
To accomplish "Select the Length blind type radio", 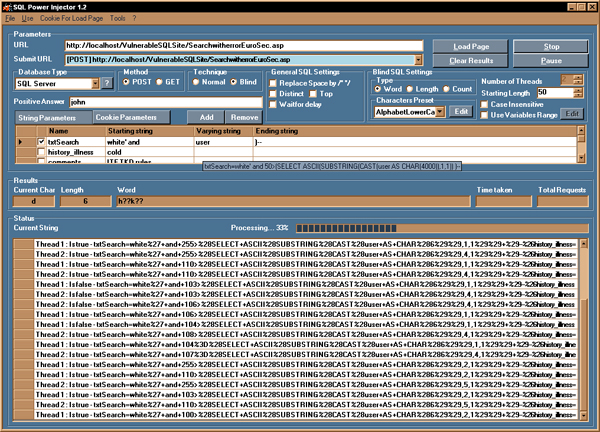I will click(x=409, y=89).
